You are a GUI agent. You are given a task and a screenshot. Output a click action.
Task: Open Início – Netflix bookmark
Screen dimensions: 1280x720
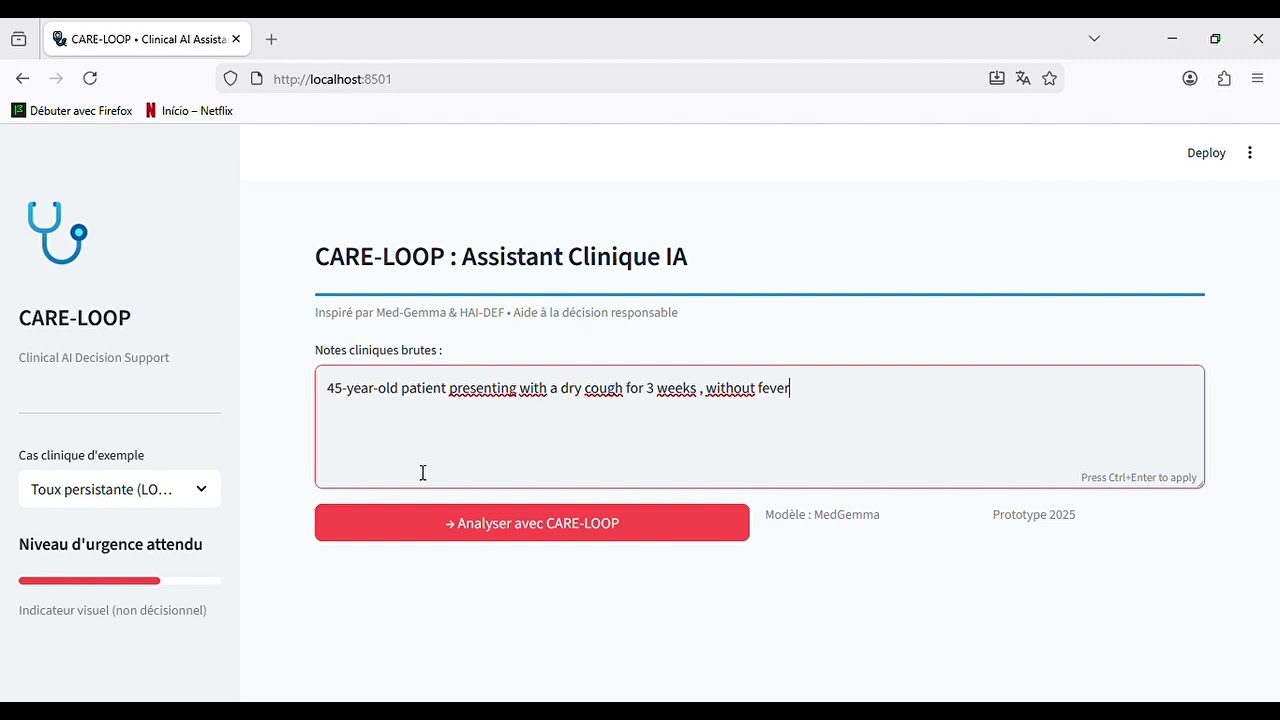(x=190, y=111)
